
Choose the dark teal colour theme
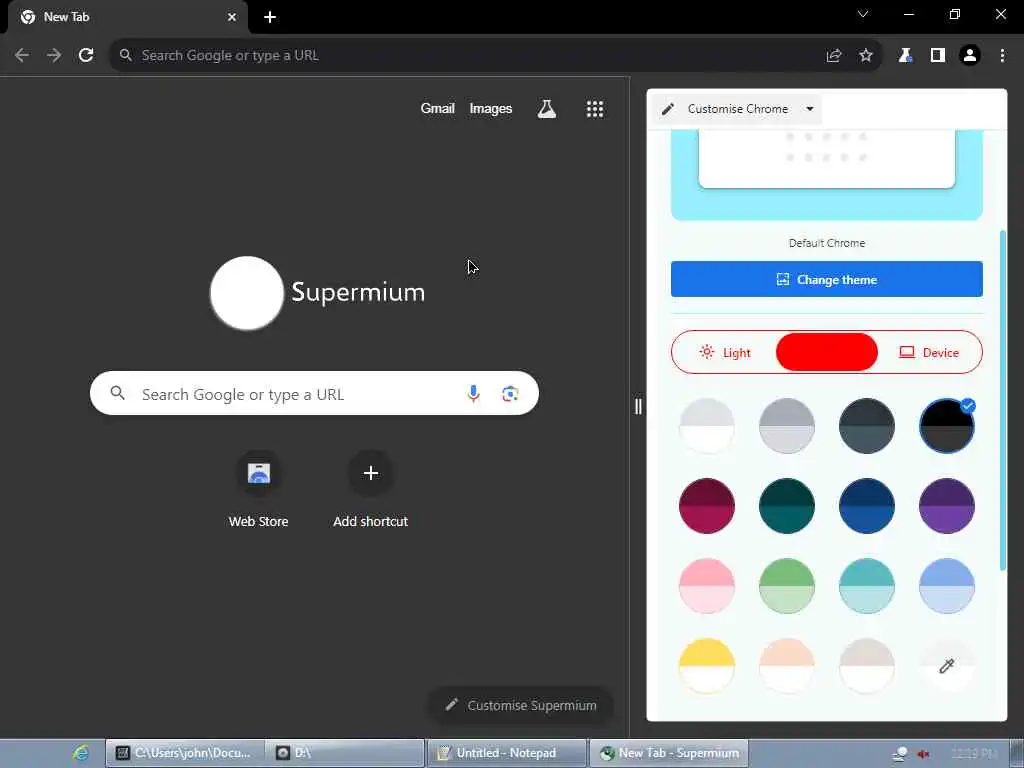(x=786, y=505)
